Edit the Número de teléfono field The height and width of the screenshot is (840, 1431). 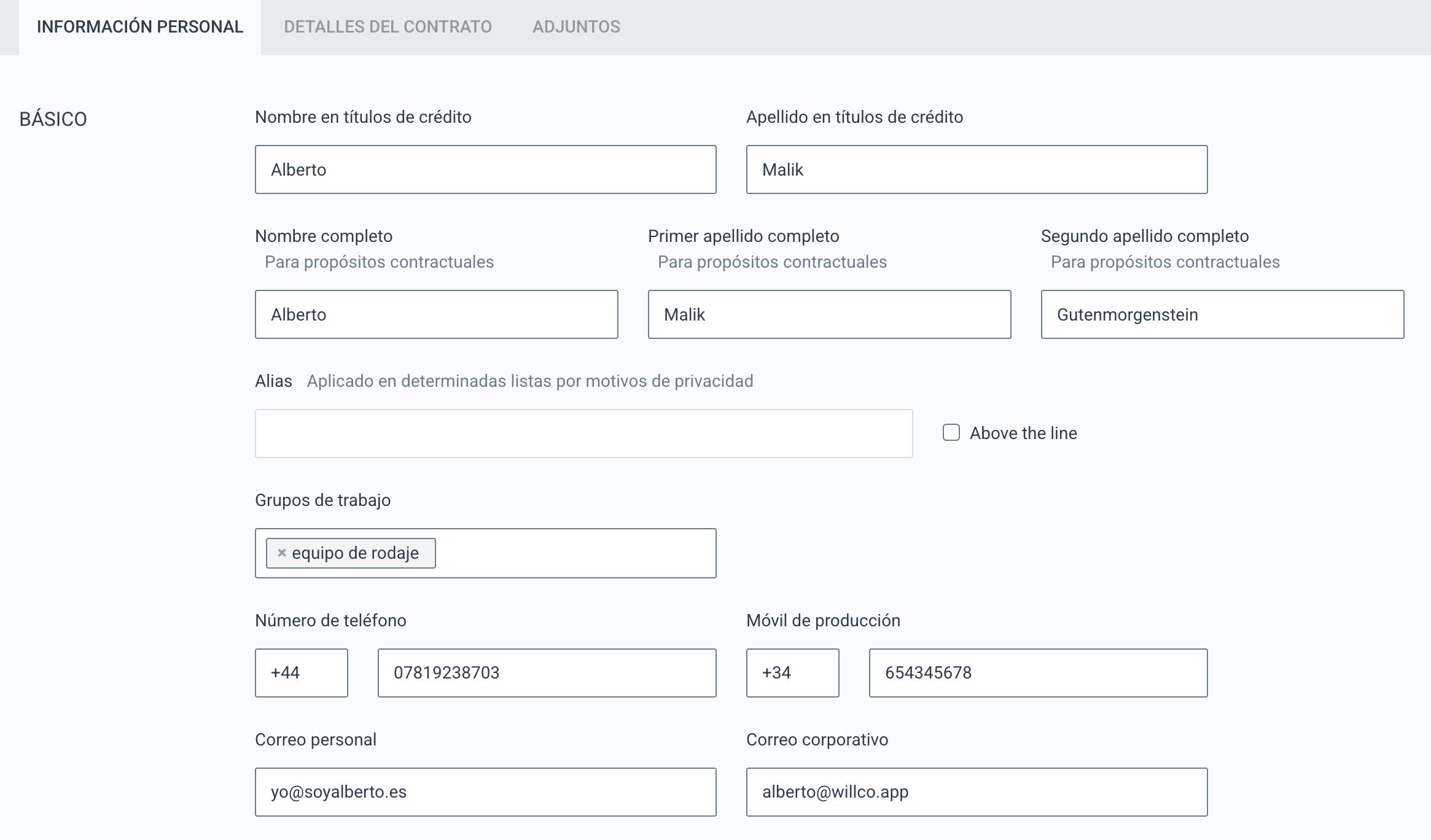point(547,673)
